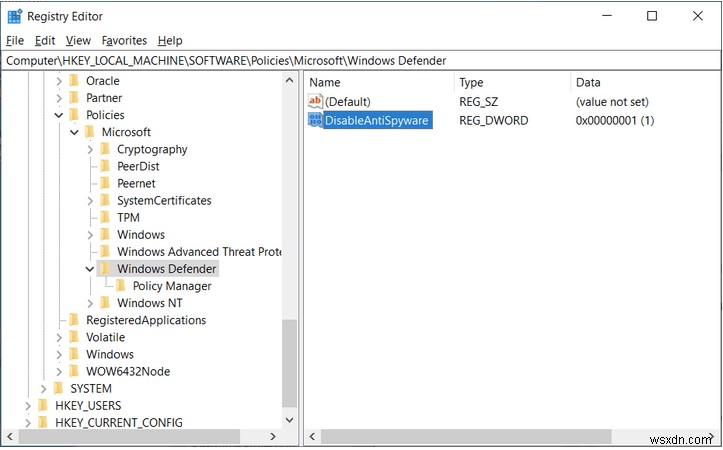This screenshot has width=723, height=450.
Task: Click tree pane horizontal scrollbar left arrow
Action: pos(10,436)
